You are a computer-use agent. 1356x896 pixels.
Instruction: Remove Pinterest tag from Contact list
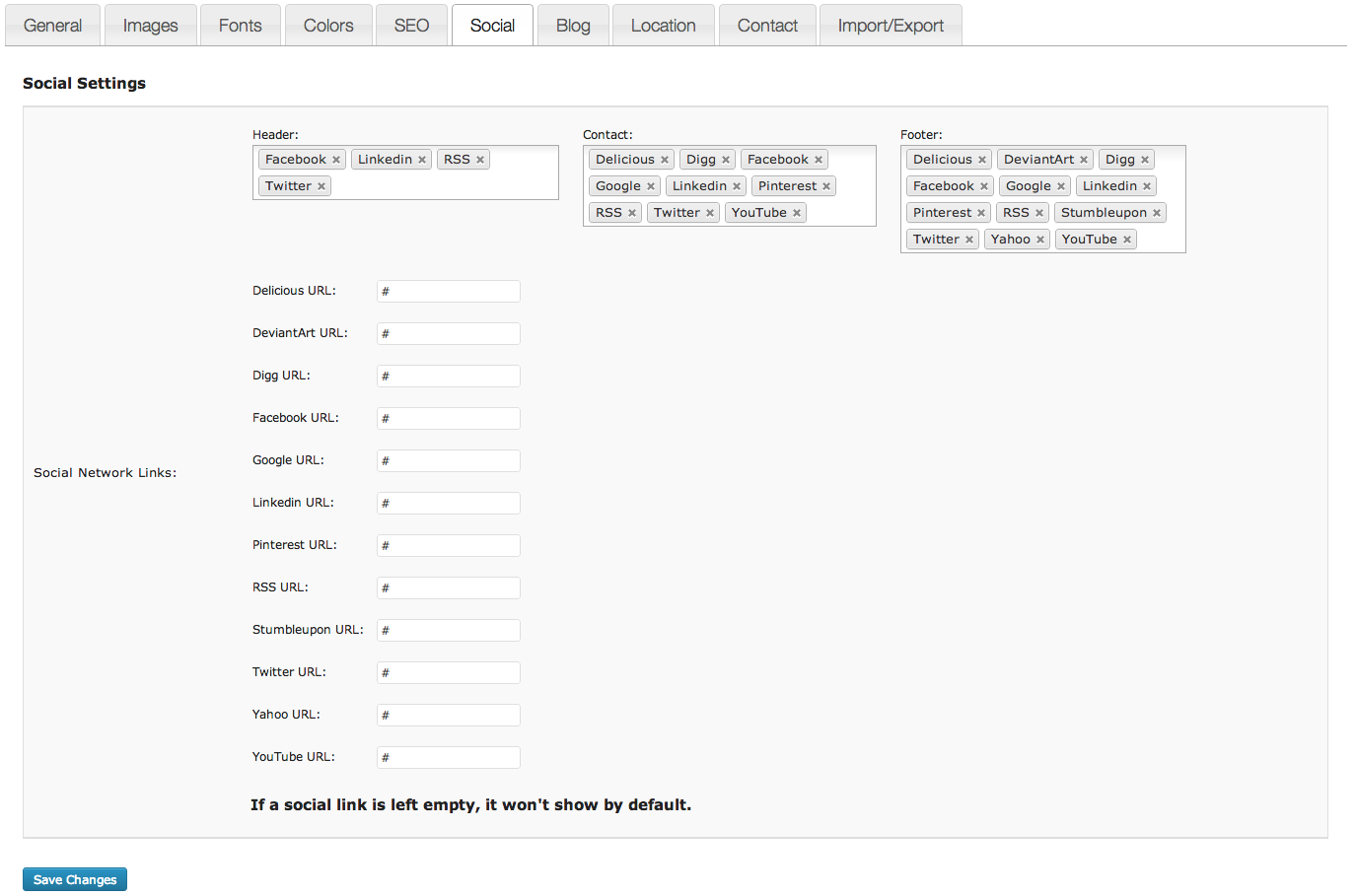826,186
